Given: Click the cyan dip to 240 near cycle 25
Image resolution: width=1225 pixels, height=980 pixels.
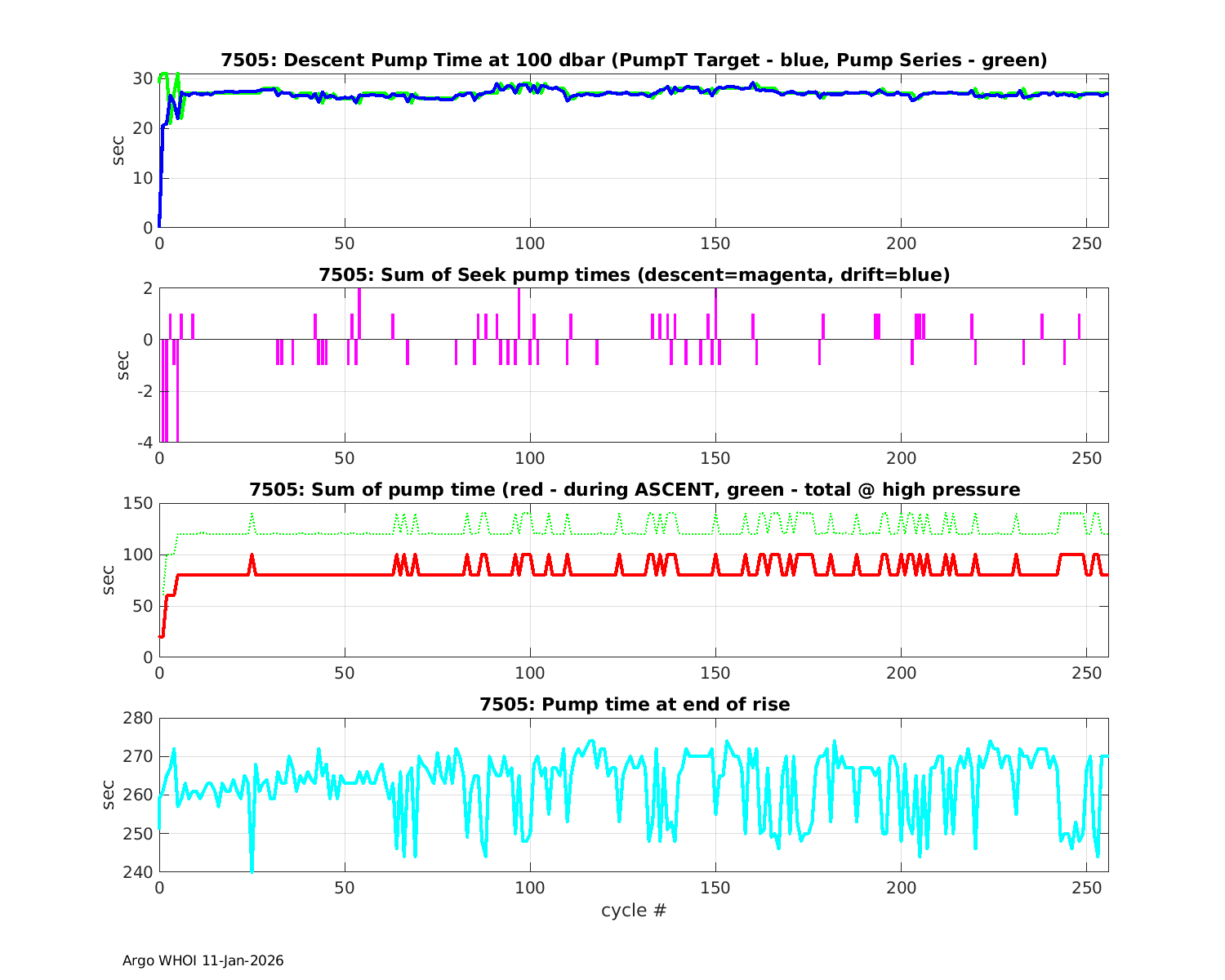Looking at the screenshot, I should click(252, 867).
